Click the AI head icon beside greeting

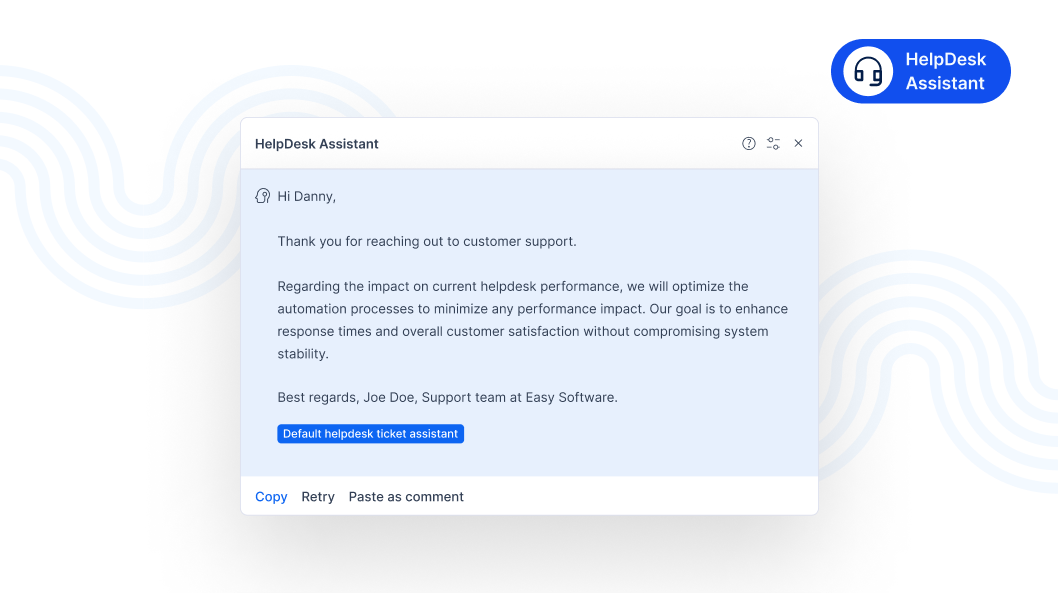(x=263, y=196)
